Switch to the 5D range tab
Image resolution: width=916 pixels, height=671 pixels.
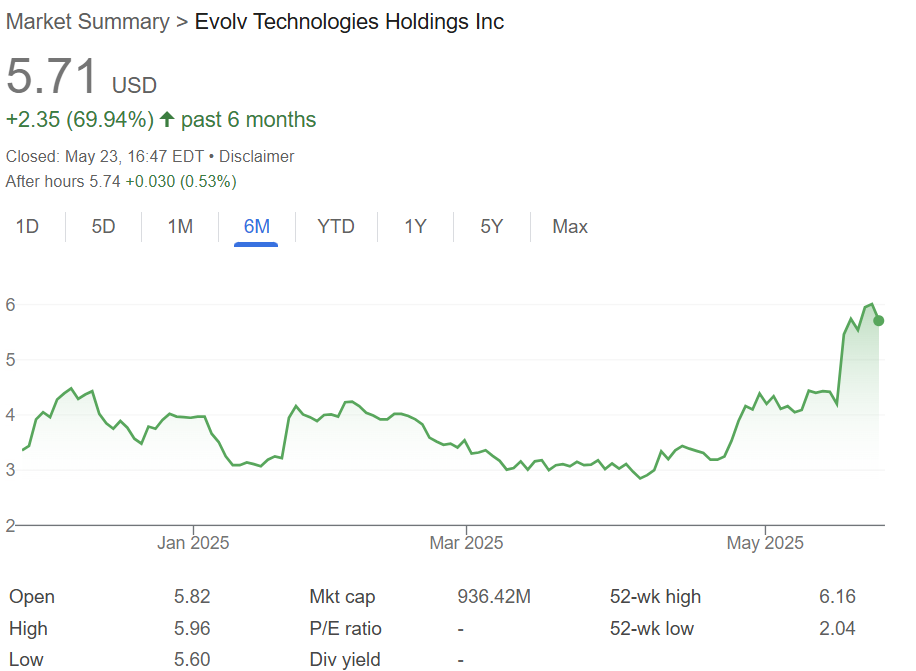click(x=103, y=227)
